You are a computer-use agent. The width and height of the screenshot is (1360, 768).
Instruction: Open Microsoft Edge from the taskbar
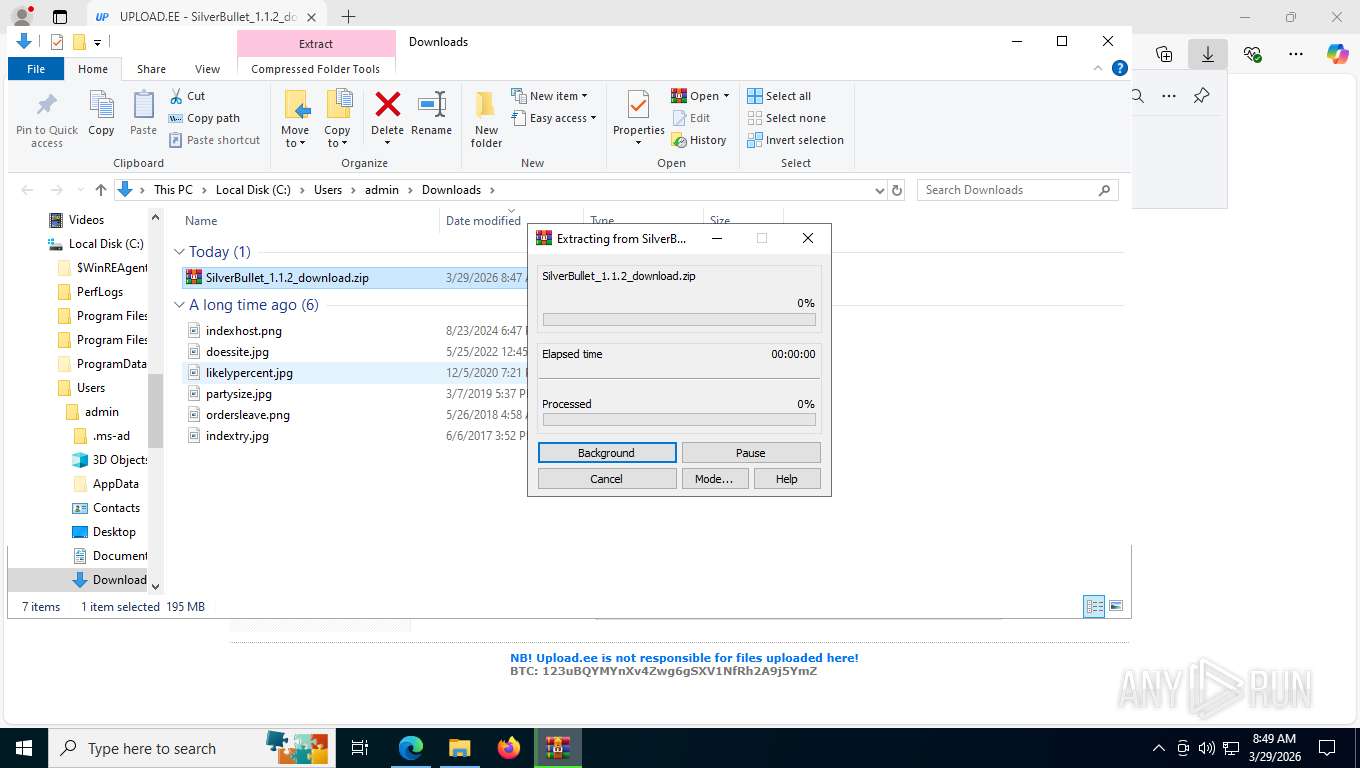coord(411,748)
